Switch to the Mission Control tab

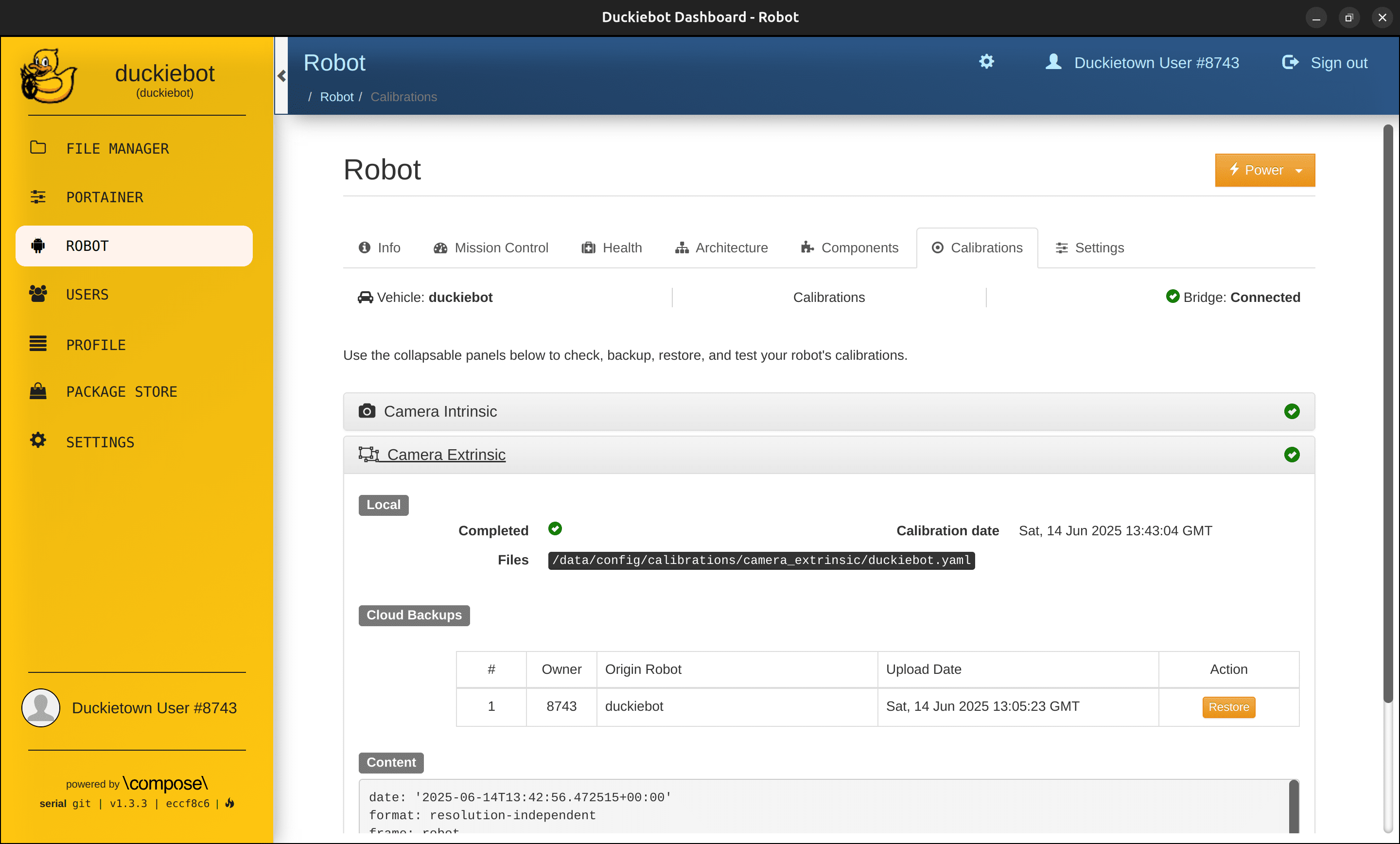coord(491,248)
